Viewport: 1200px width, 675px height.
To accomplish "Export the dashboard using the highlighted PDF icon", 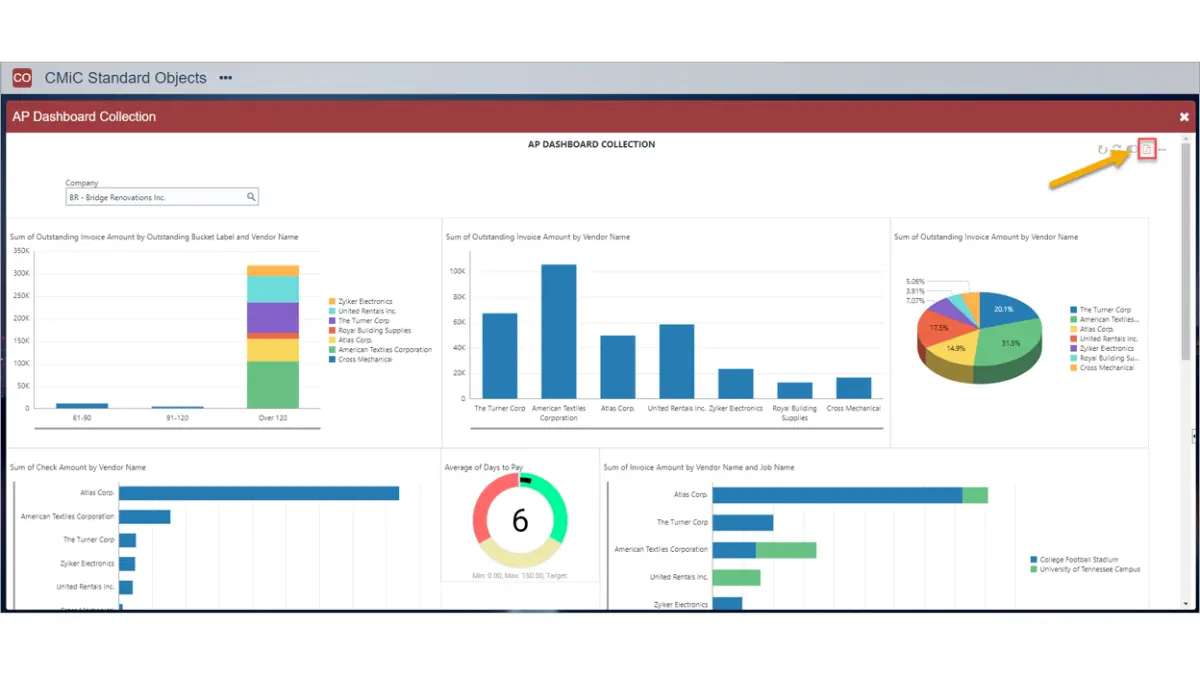I will click(x=1146, y=149).
